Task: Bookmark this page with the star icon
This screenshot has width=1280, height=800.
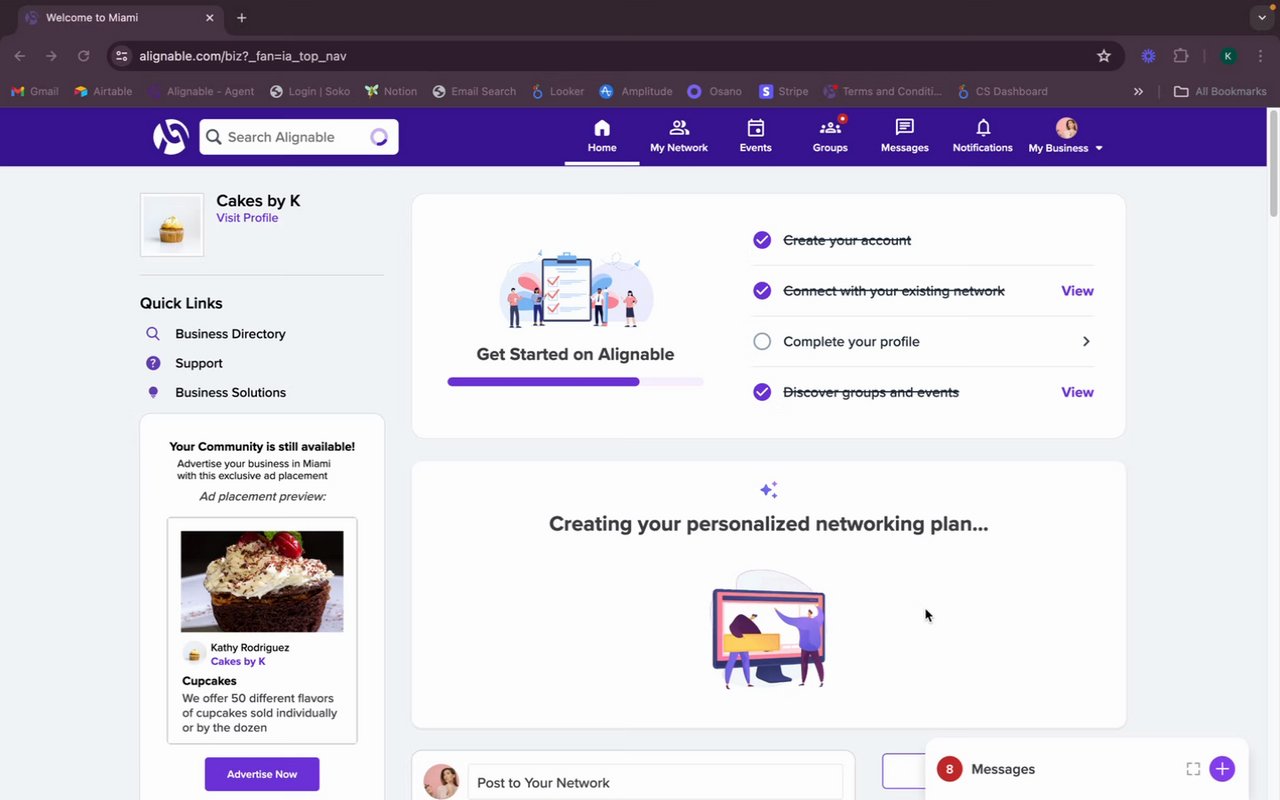Action: tap(1104, 56)
